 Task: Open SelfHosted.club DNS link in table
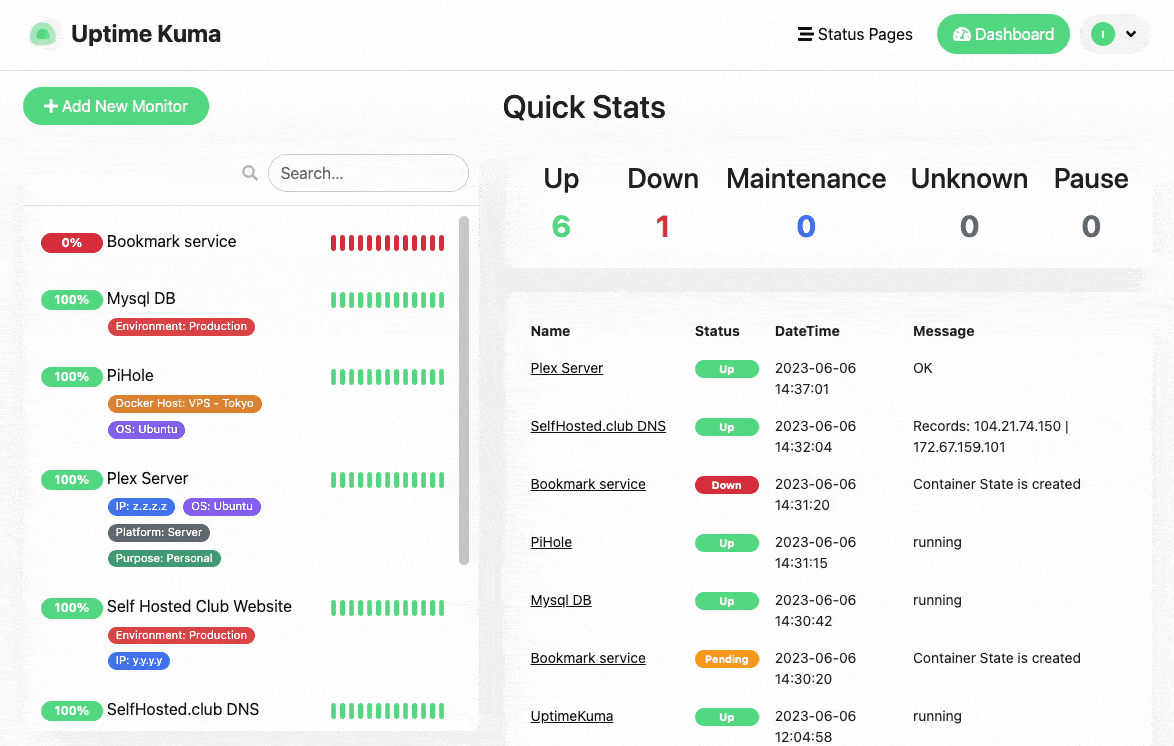coord(598,426)
